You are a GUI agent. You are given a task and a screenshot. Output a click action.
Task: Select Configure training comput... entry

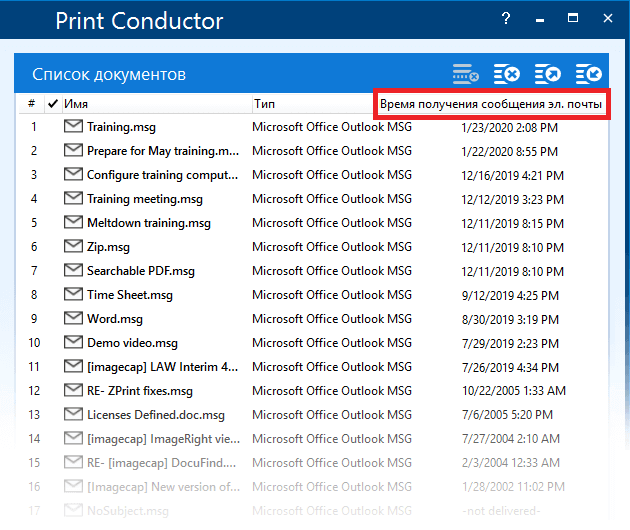[x=162, y=175]
